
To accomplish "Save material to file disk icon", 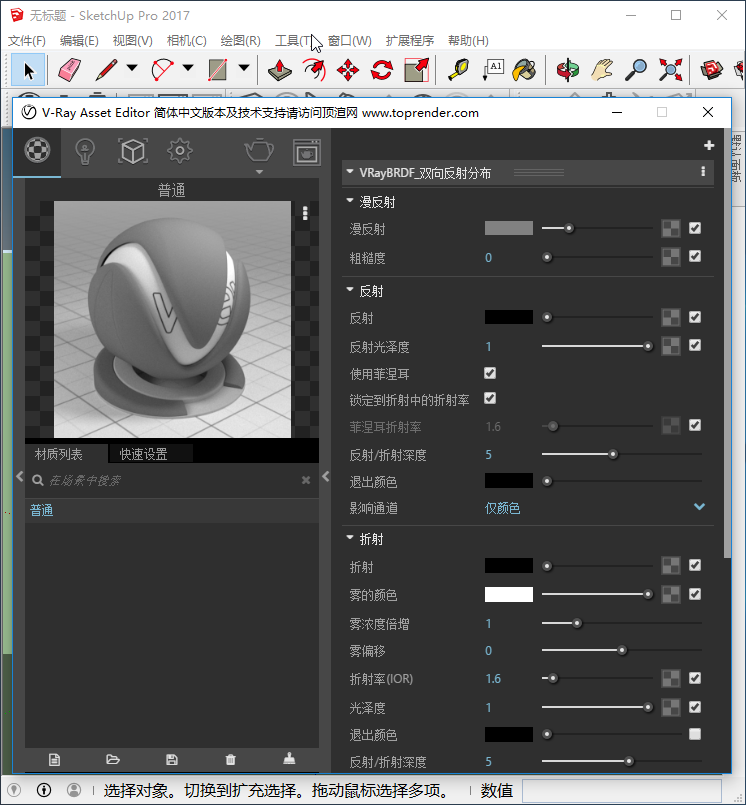I will click(x=172, y=759).
